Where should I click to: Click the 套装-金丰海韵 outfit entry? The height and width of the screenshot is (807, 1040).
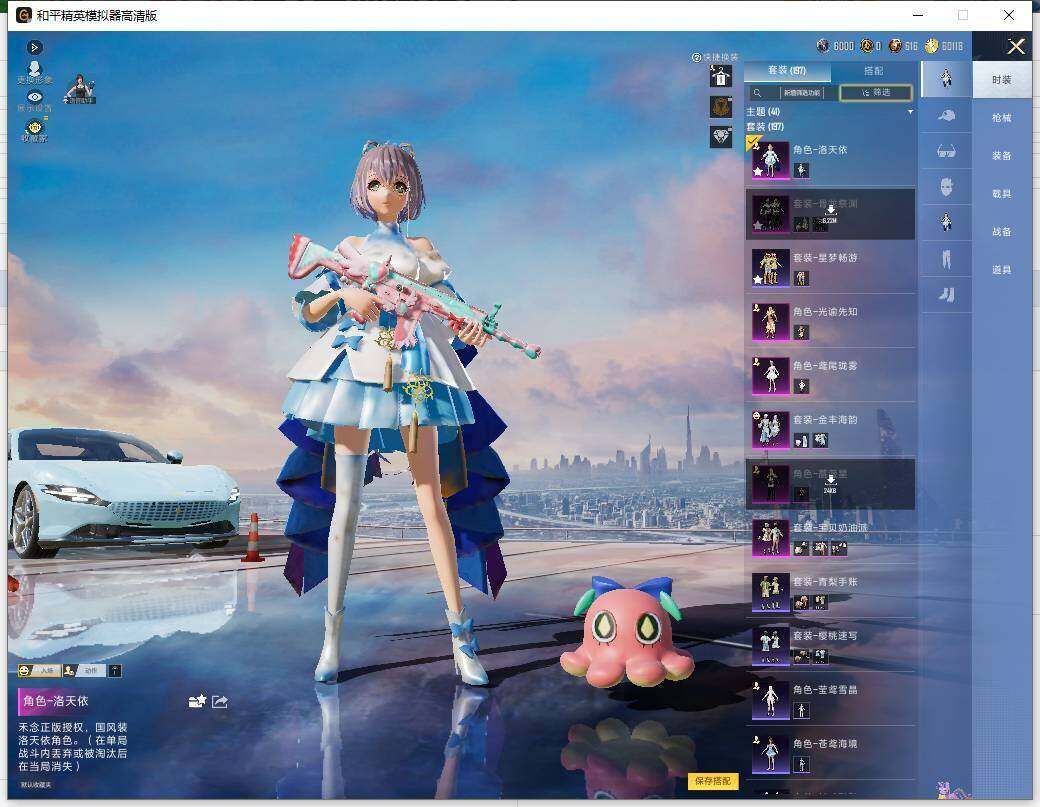[830, 430]
